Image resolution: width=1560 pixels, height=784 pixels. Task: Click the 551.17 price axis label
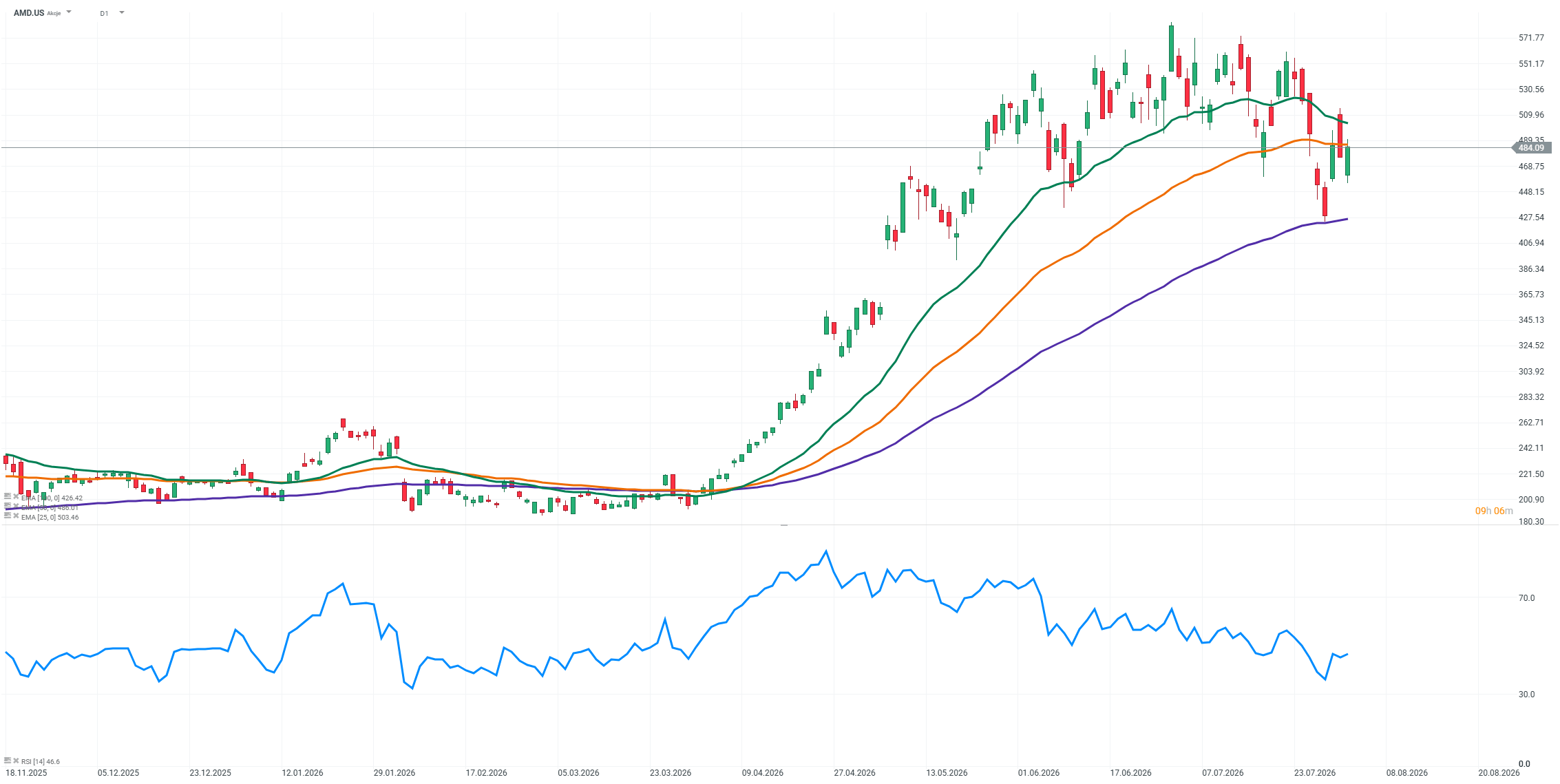point(1531,64)
